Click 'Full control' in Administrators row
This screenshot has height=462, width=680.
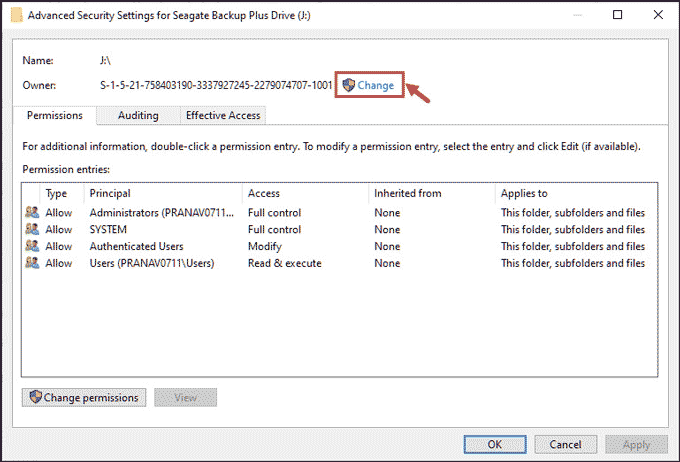[x=274, y=213]
